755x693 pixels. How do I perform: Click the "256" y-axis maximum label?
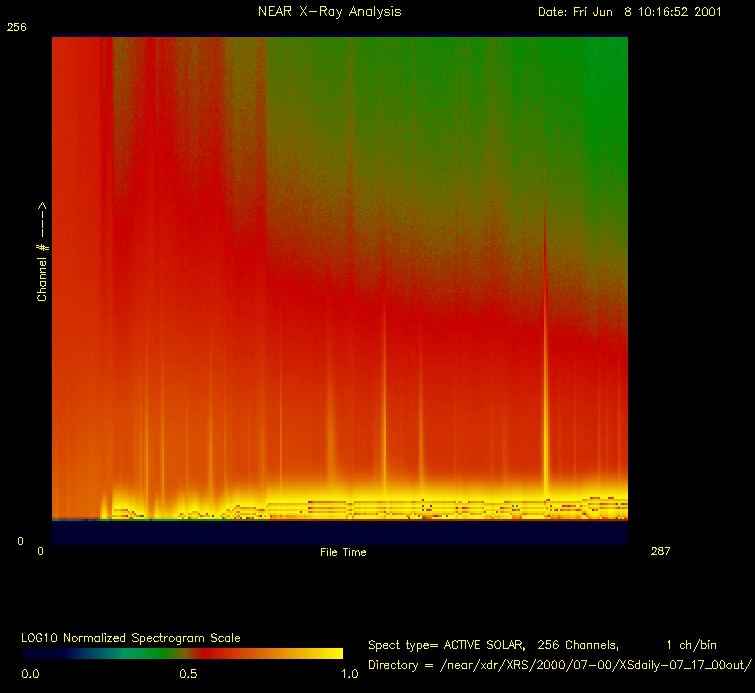(x=18, y=28)
